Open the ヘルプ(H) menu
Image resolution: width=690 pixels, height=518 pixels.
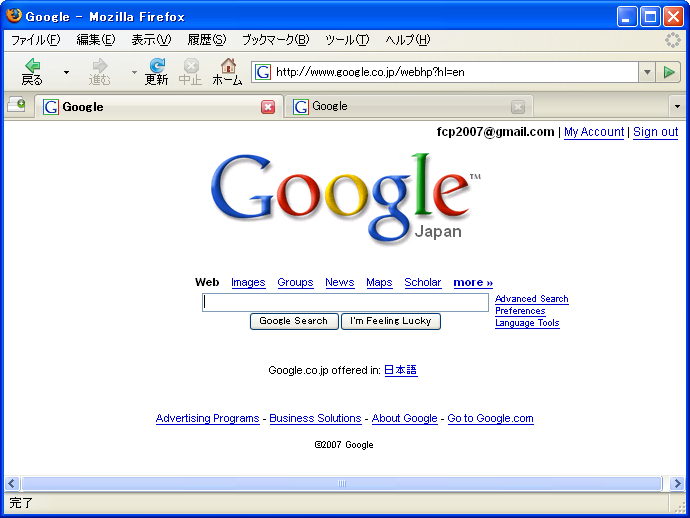pyautogui.click(x=408, y=40)
